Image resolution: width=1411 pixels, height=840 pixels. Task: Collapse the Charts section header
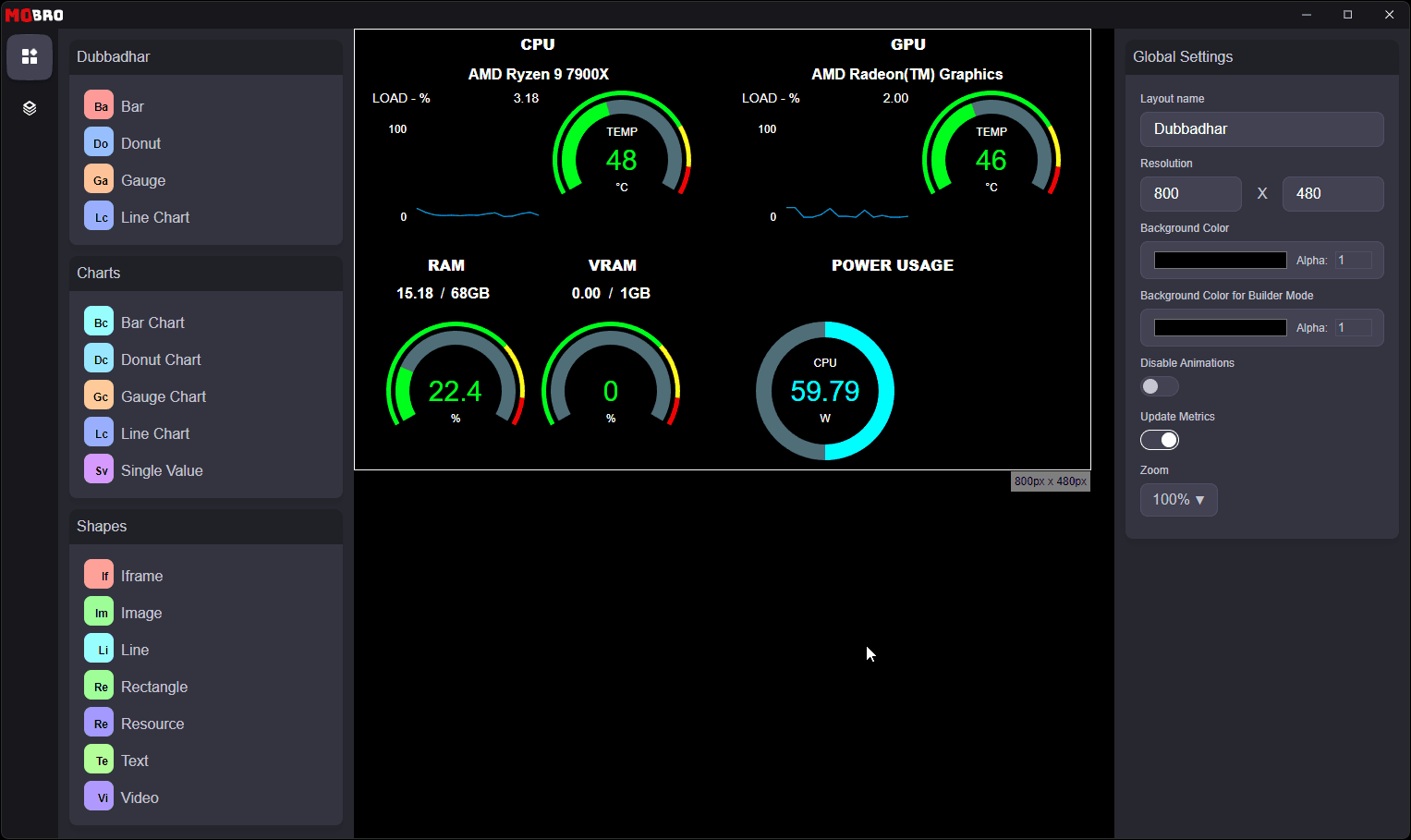pos(206,274)
